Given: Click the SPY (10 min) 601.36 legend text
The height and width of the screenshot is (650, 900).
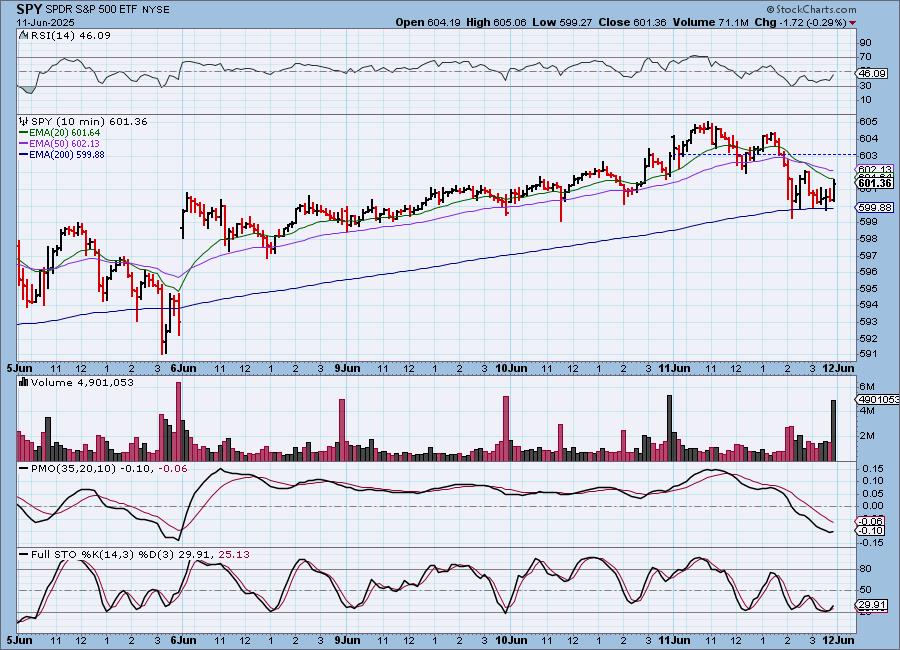Looking at the screenshot, I should (89, 121).
